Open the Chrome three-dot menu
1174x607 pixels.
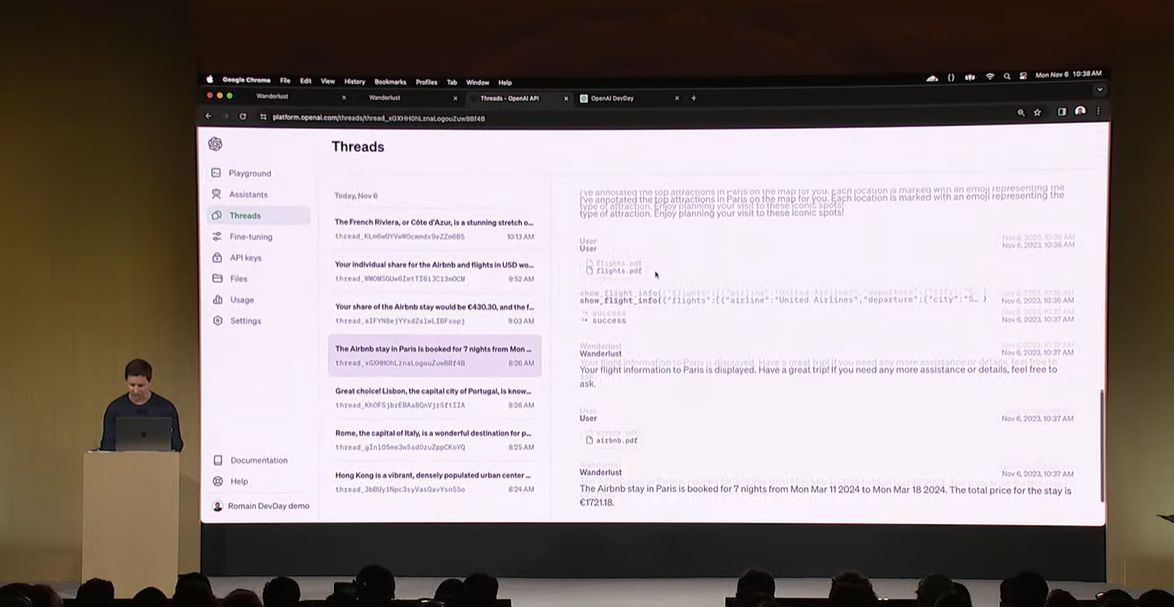[x=1098, y=111]
